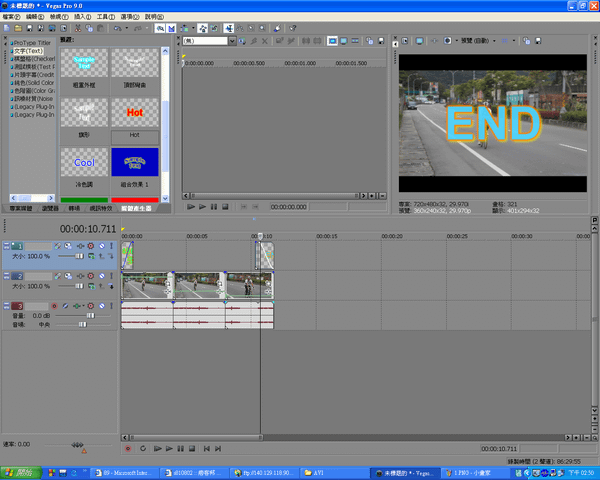
Task: Click Save Snapshot icon in video preview
Action: coord(538,41)
